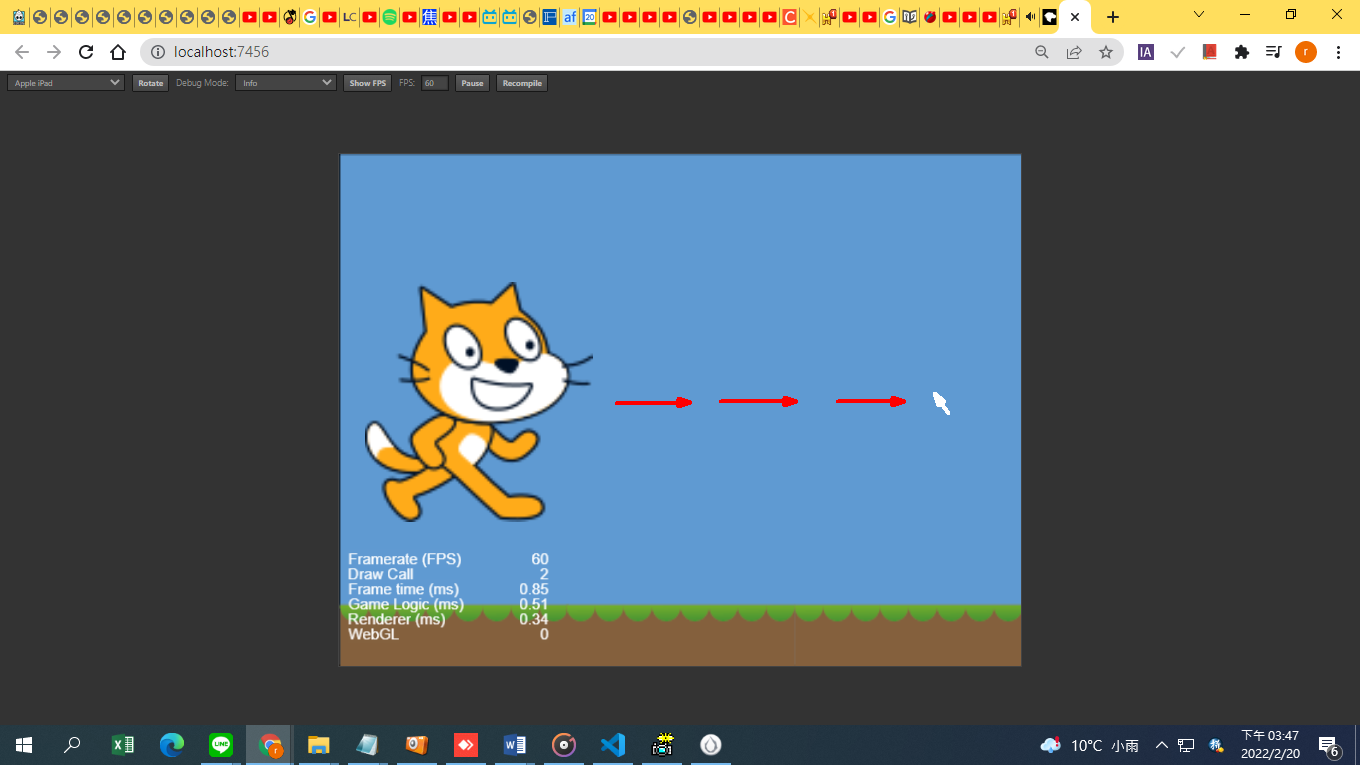Click the Recompile button
The height and width of the screenshot is (765, 1360).
[522, 83]
